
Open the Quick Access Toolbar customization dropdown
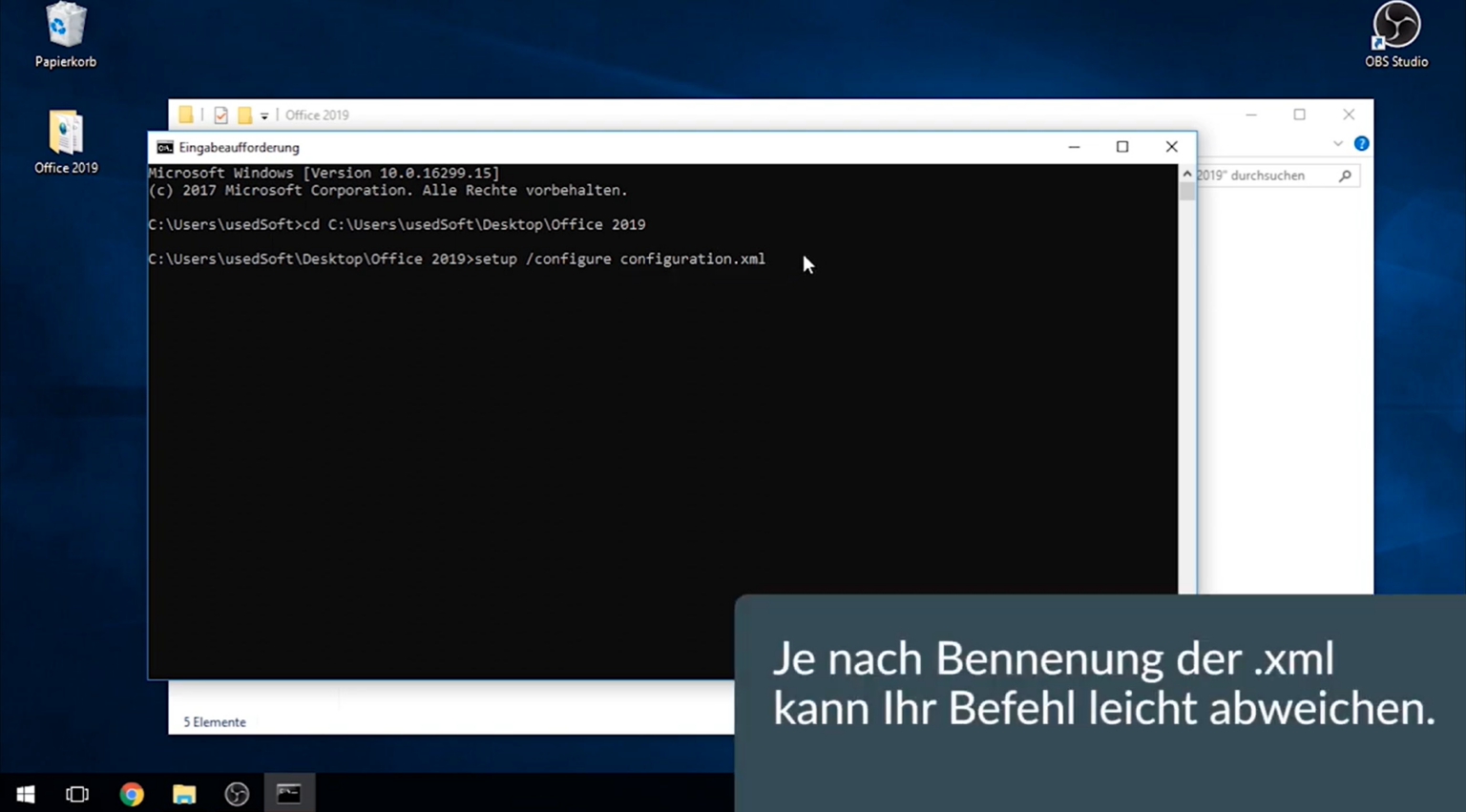coord(264,115)
